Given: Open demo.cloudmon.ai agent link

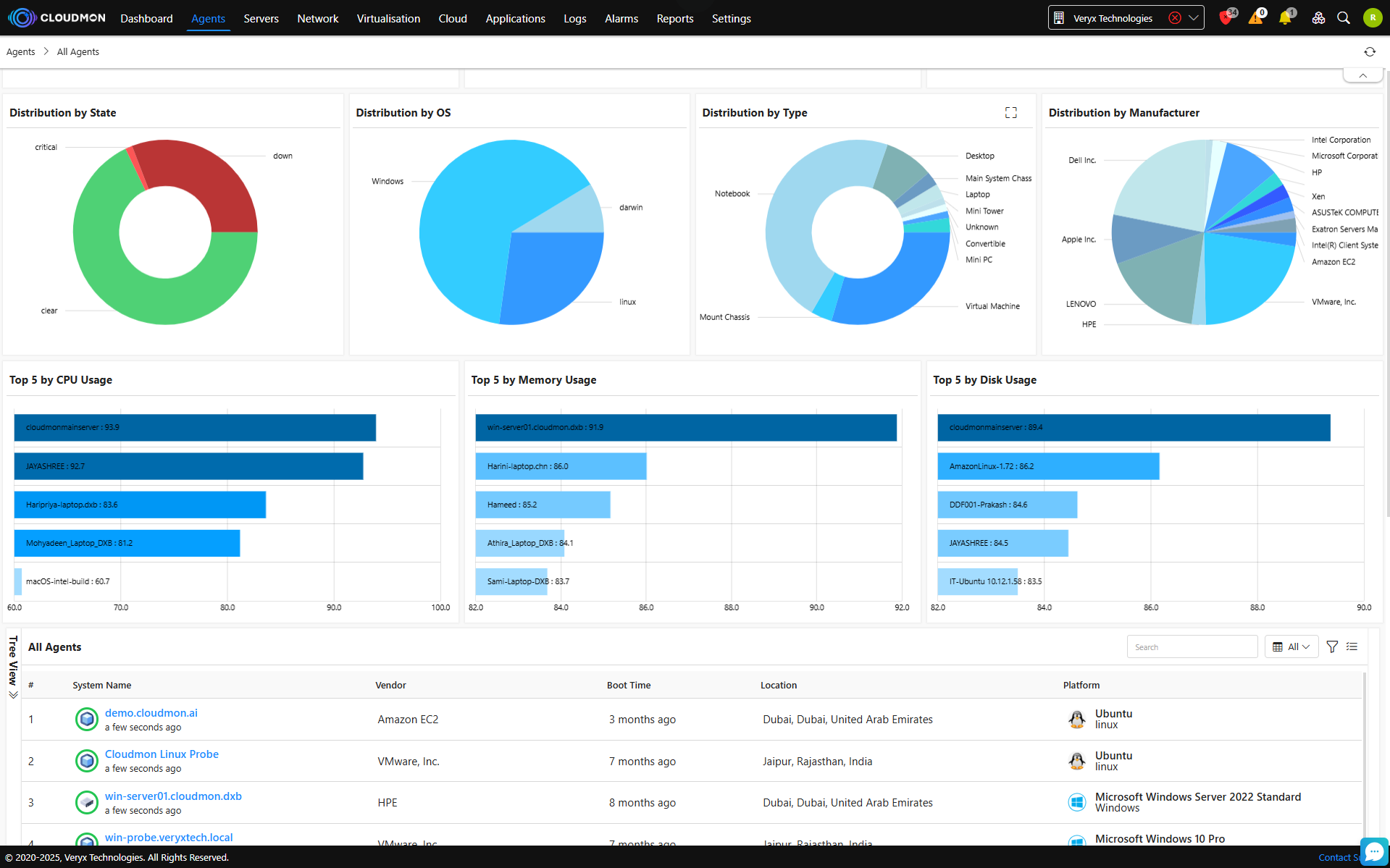Looking at the screenshot, I should coord(151,712).
